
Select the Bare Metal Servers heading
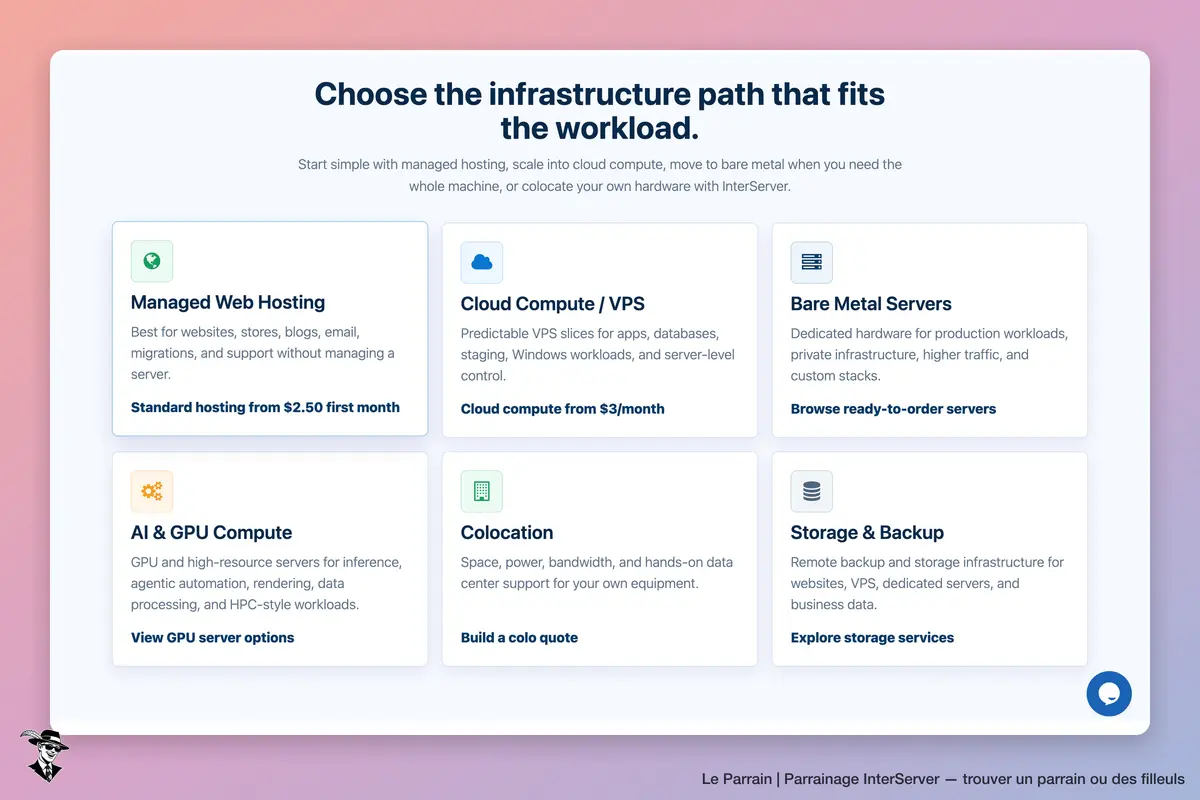click(x=871, y=303)
